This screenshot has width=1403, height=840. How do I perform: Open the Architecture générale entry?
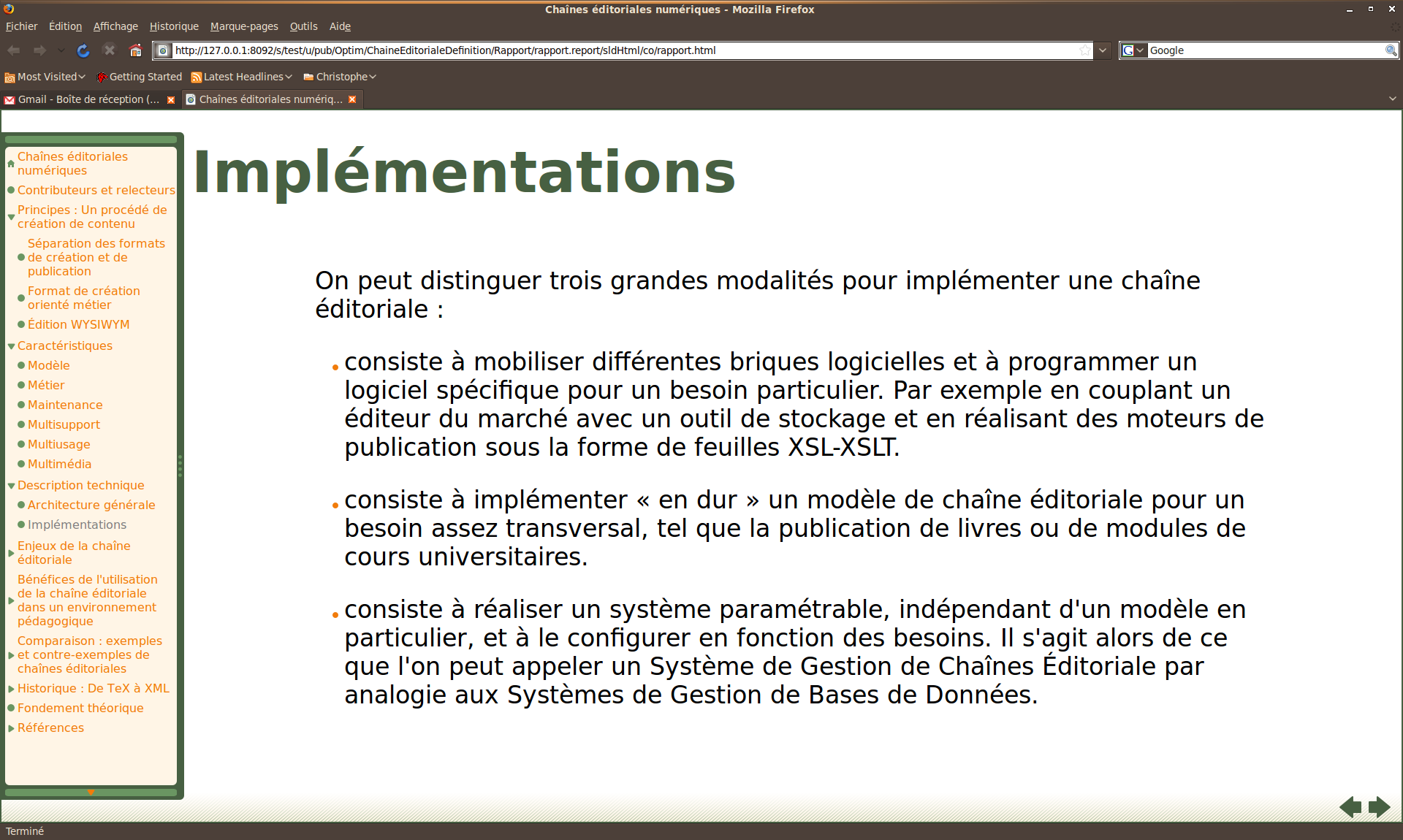pos(91,505)
